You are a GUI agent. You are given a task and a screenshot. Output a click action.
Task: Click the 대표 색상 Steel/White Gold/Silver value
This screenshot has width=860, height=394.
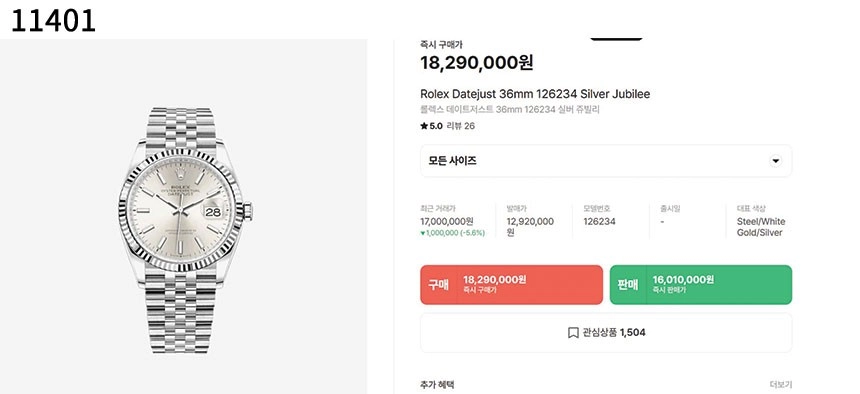point(761,227)
